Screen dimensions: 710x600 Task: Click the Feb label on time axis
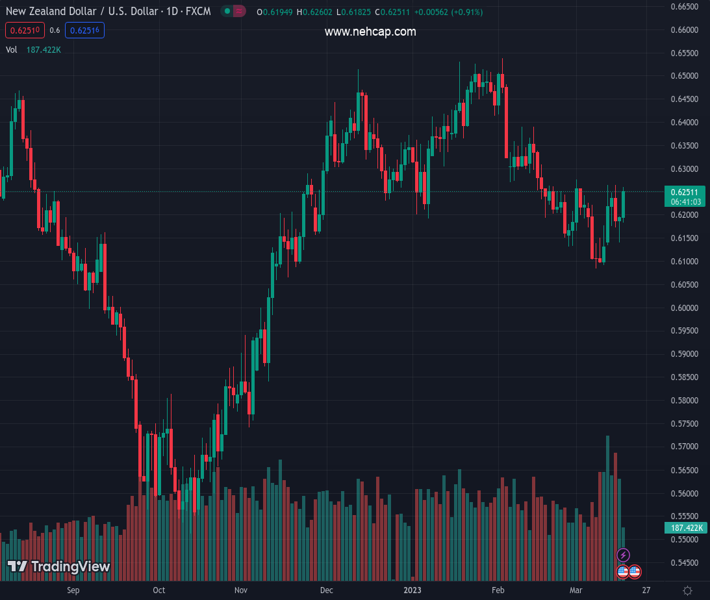click(x=497, y=591)
